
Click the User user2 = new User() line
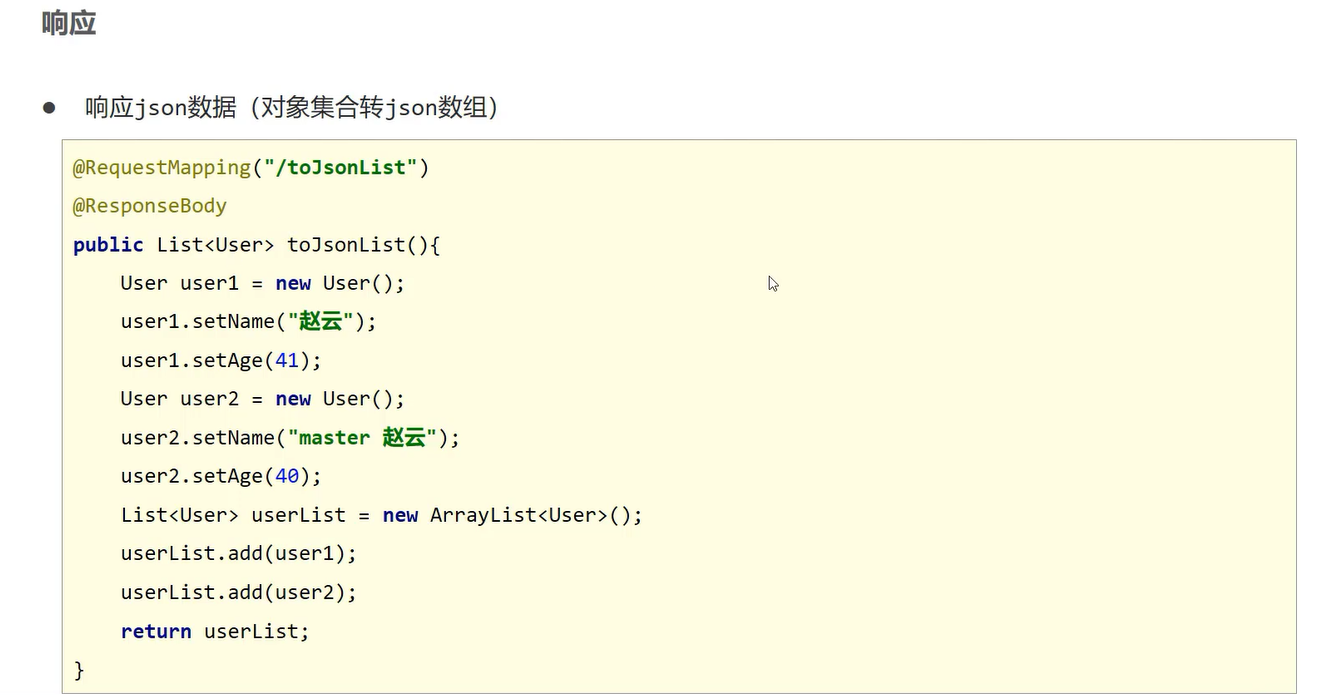click(x=263, y=399)
